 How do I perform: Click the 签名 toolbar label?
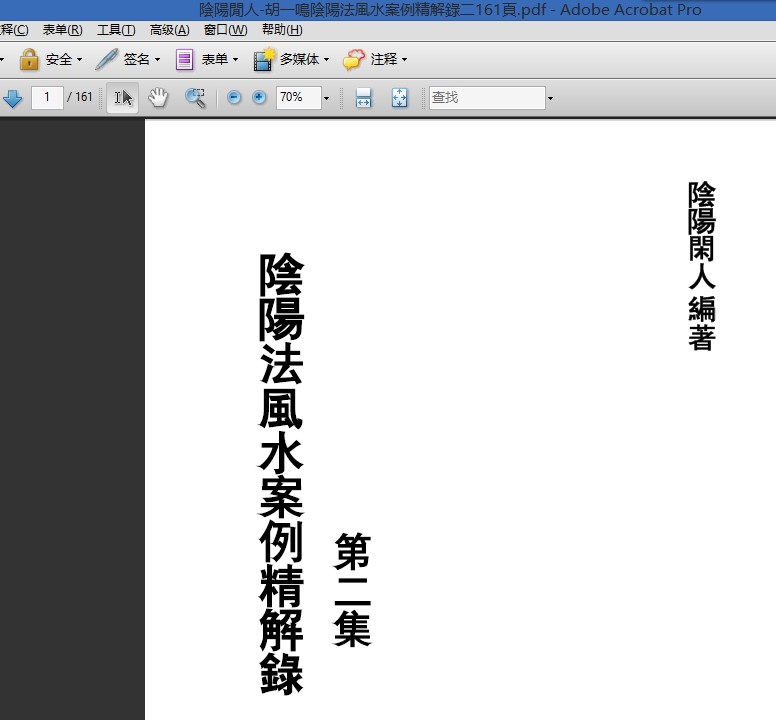pyautogui.click(x=137, y=59)
